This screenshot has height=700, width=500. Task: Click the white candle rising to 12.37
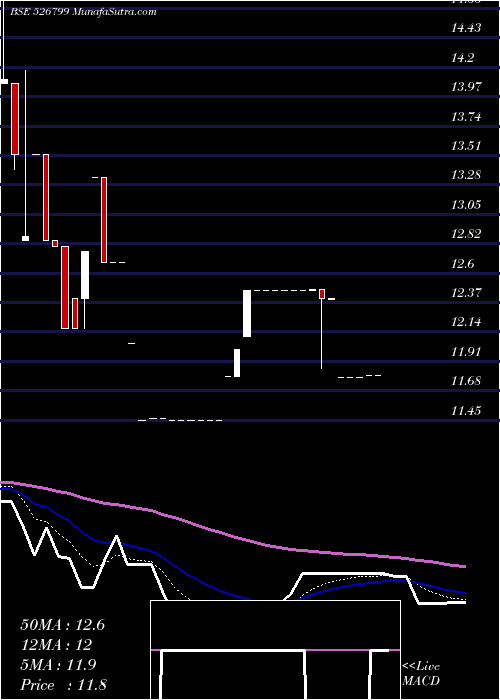[247, 313]
